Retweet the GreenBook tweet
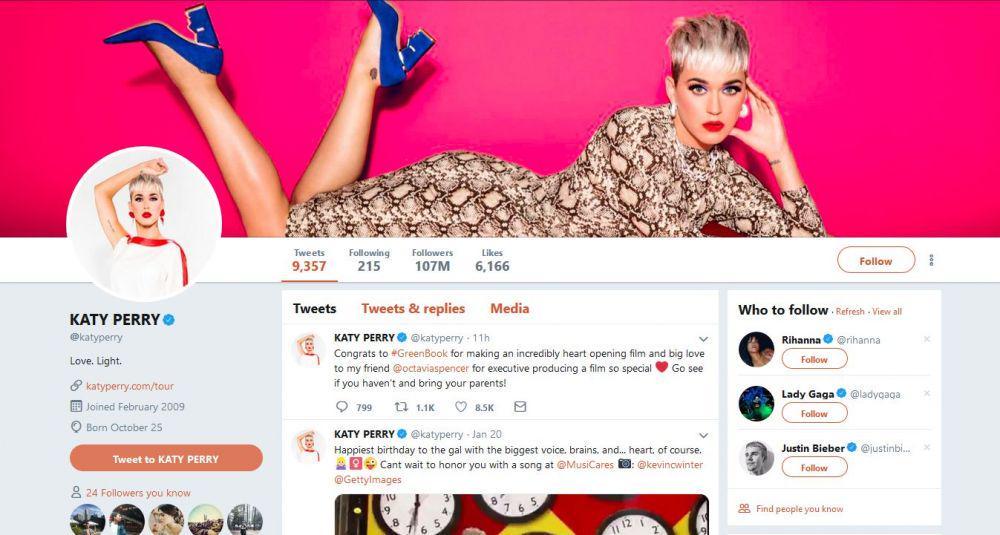 401,407
